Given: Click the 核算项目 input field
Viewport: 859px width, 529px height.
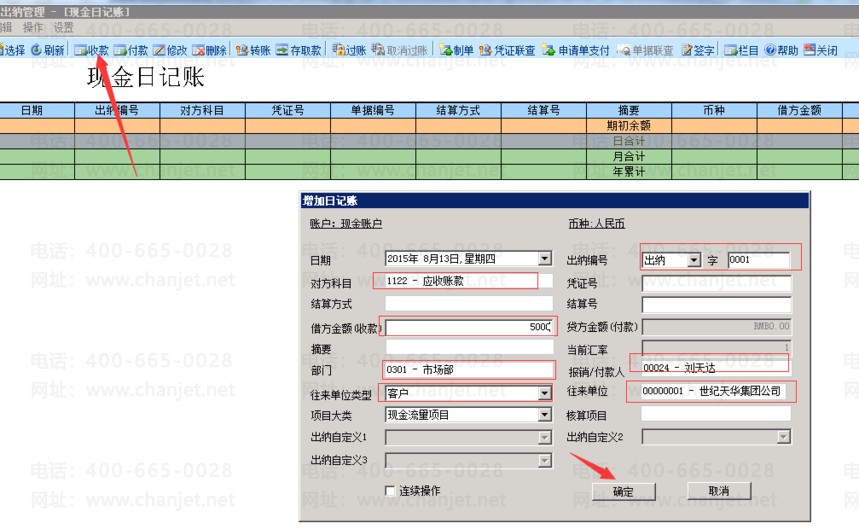Looking at the screenshot, I should [716, 413].
